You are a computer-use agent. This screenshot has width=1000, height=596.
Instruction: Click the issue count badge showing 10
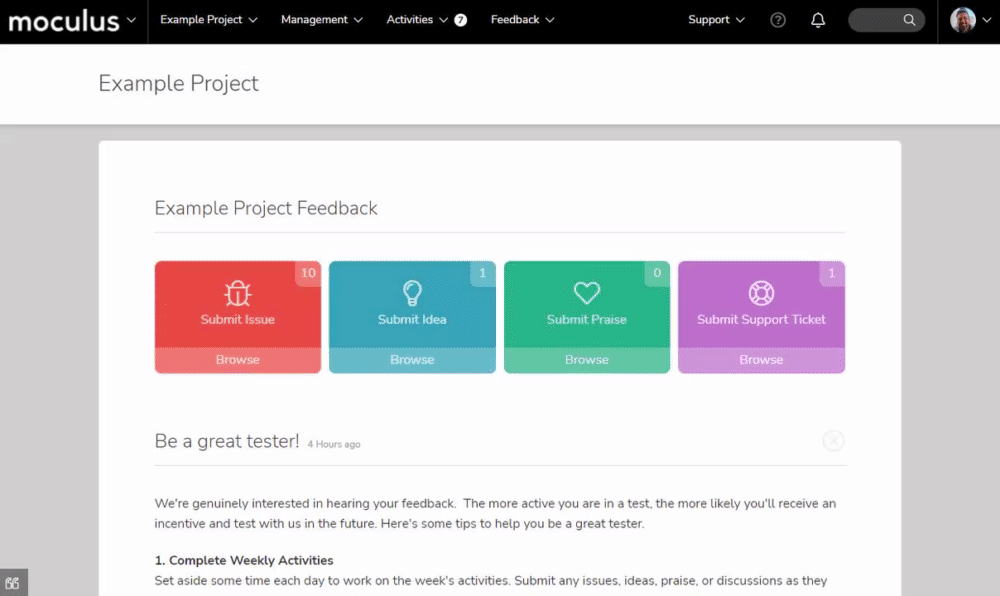click(x=308, y=273)
